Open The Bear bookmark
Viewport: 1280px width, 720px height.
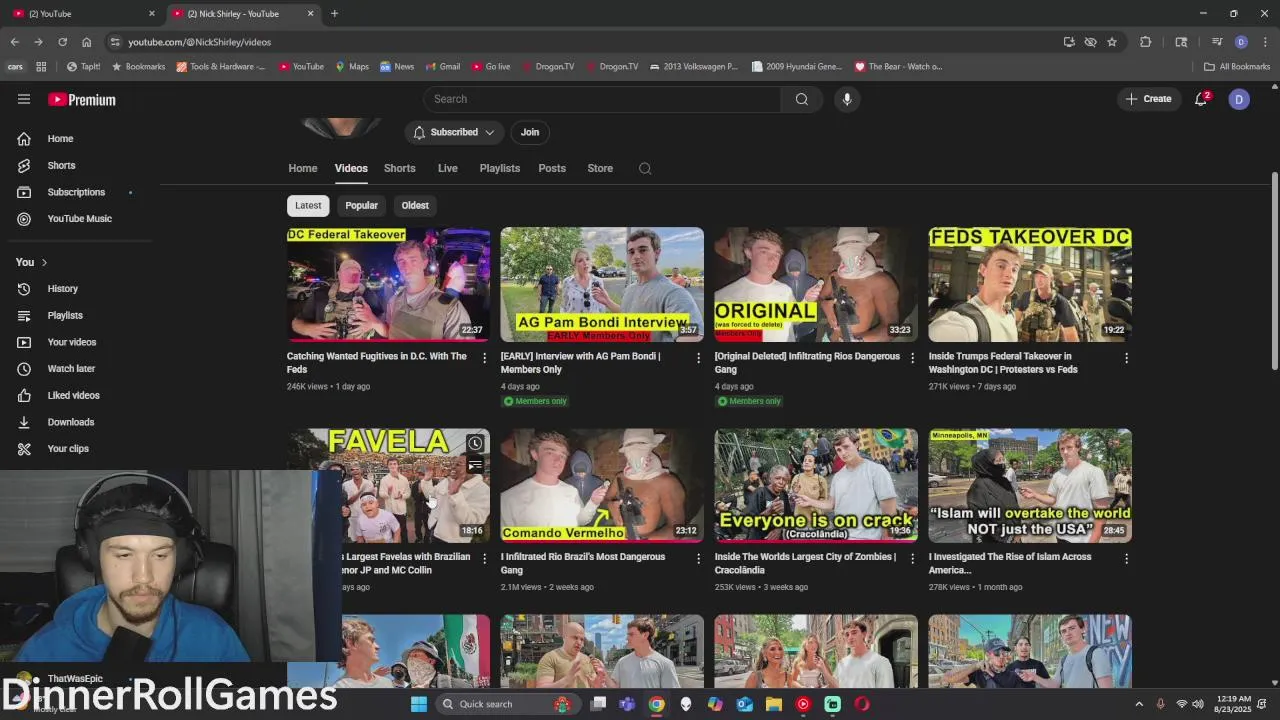click(898, 67)
